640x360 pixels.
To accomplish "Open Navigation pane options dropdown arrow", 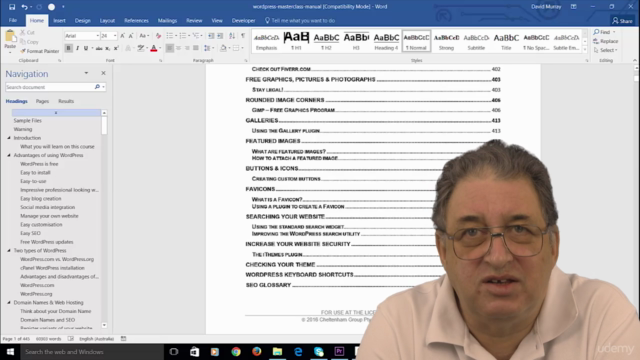I will click(x=86, y=73).
